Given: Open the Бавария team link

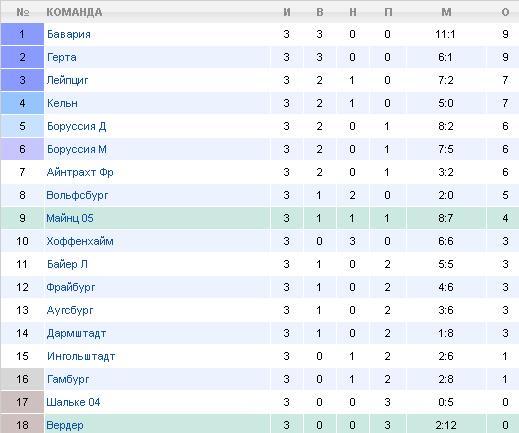Looking at the screenshot, I should click(x=69, y=34).
